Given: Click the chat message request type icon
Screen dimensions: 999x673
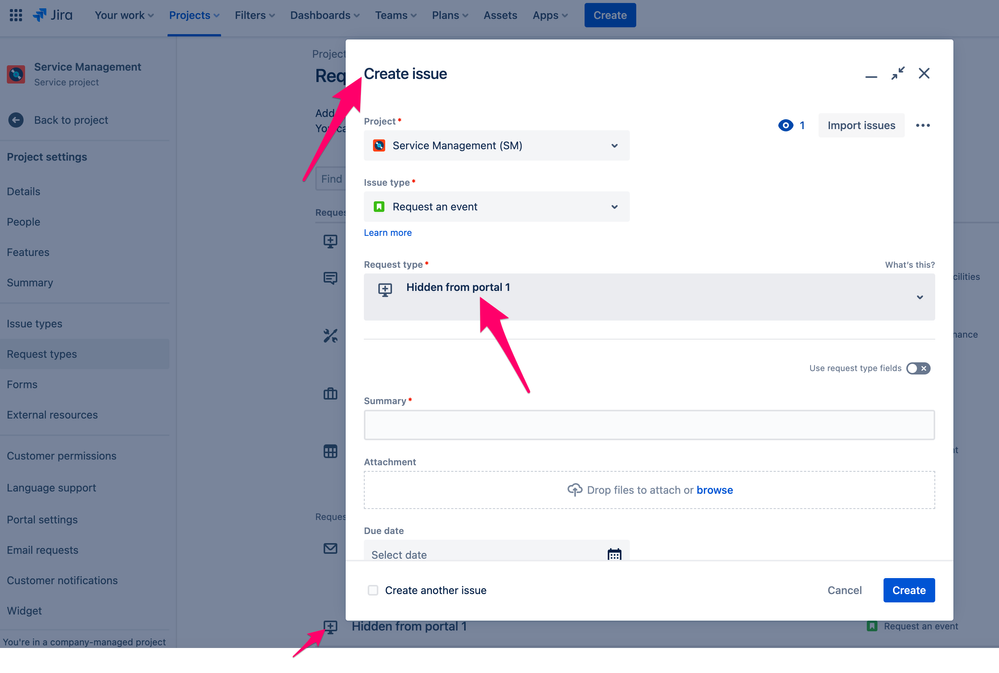Looking at the screenshot, I should point(330,279).
